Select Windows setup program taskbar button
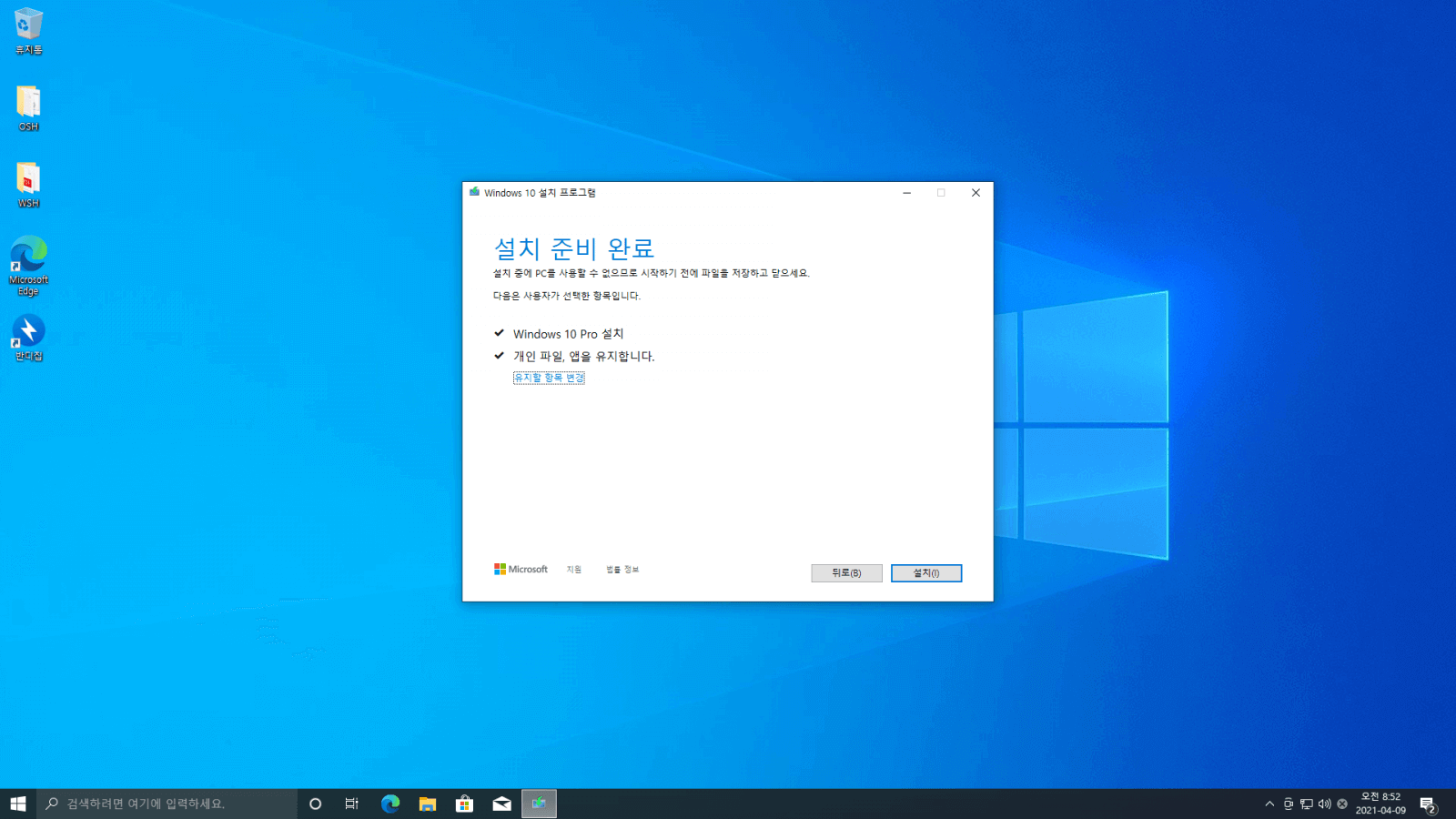Viewport: 1456px width, 819px height. coord(539,804)
